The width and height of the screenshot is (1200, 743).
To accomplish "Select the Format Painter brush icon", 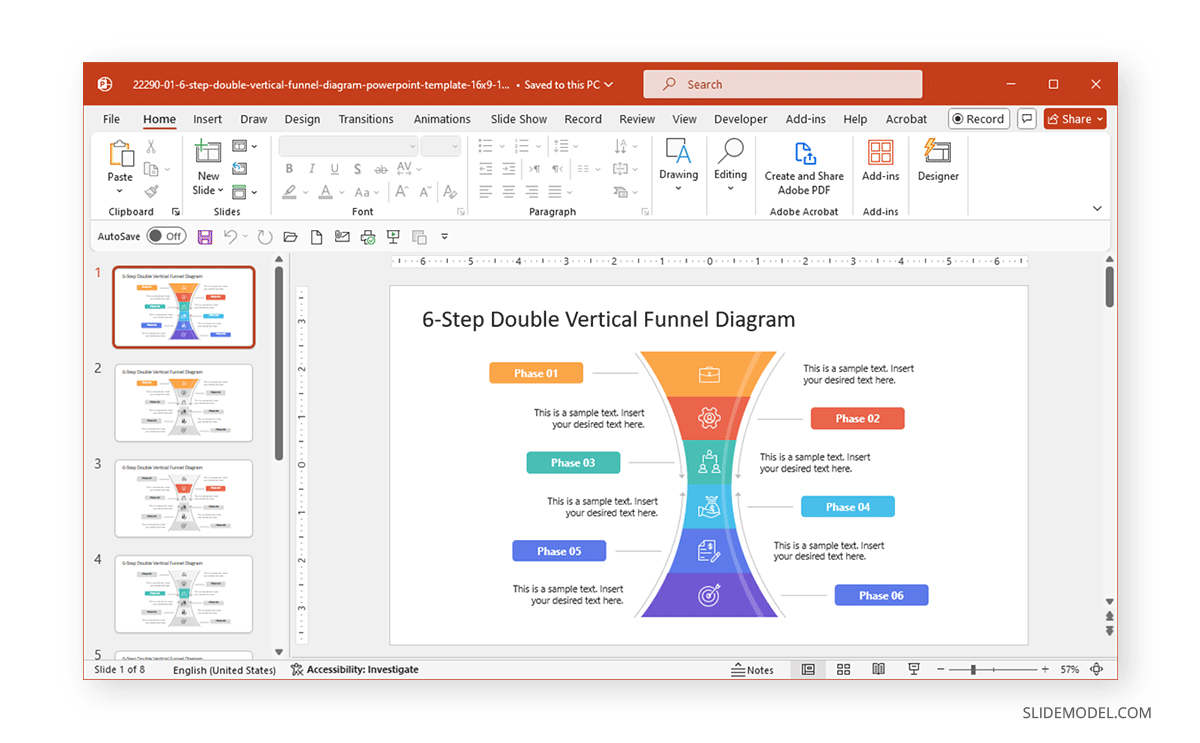I will point(151,191).
